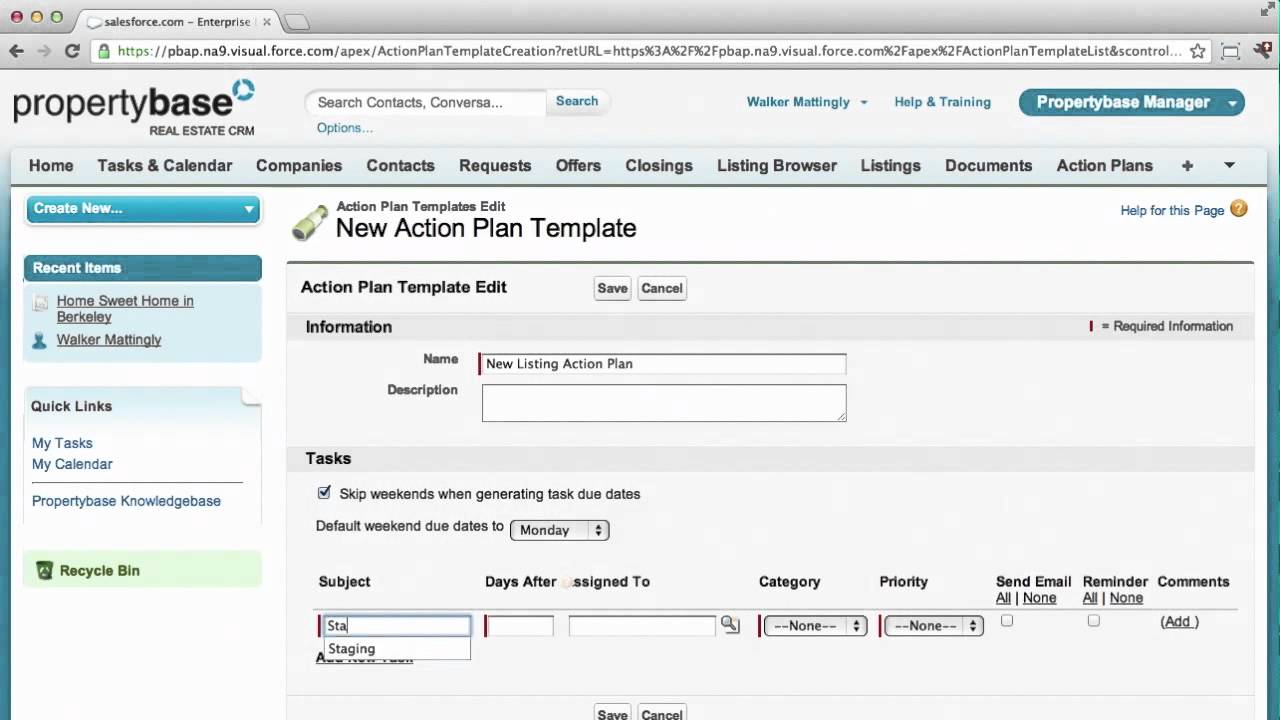This screenshot has width=1280, height=720.
Task: Click the Walker Mattingly person icon
Action: click(39, 340)
